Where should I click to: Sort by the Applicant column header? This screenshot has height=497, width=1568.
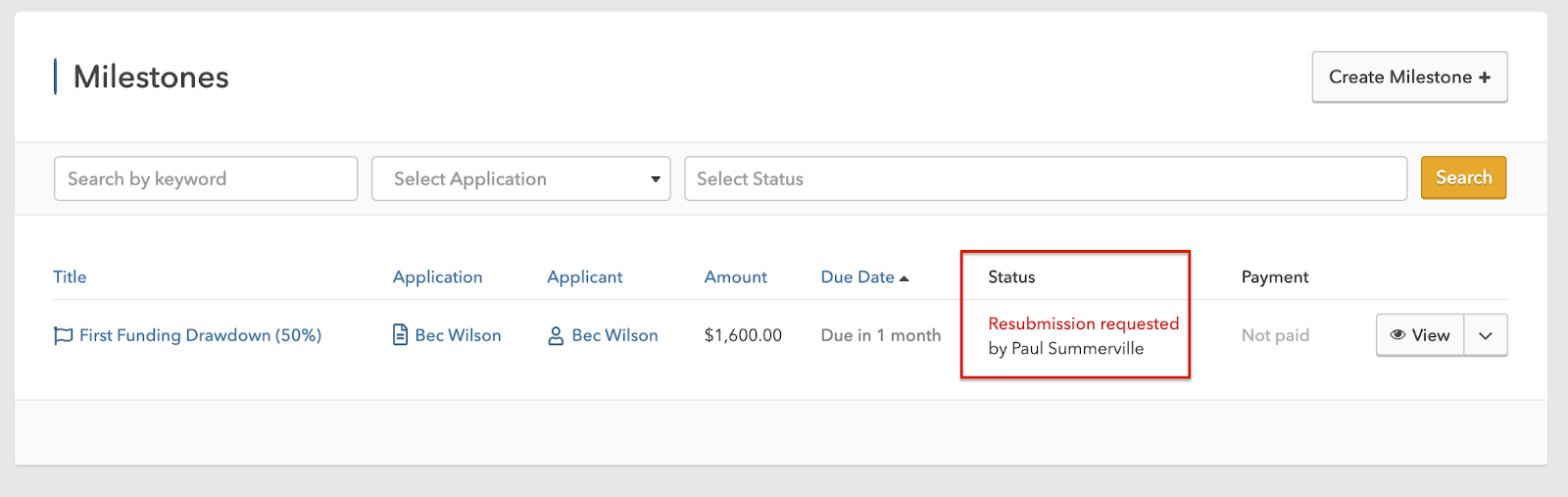(584, 277)
